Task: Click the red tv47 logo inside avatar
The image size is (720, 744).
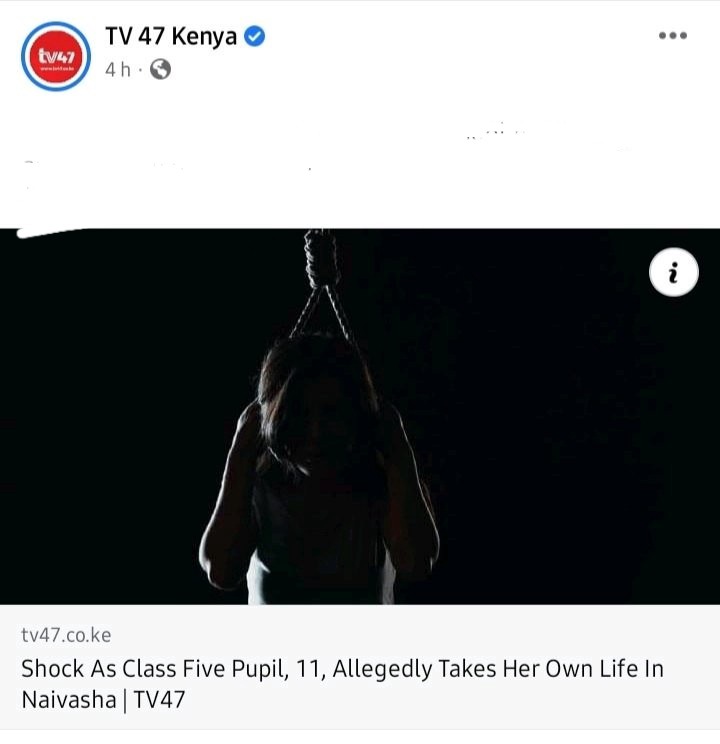Action: (56, 56)
